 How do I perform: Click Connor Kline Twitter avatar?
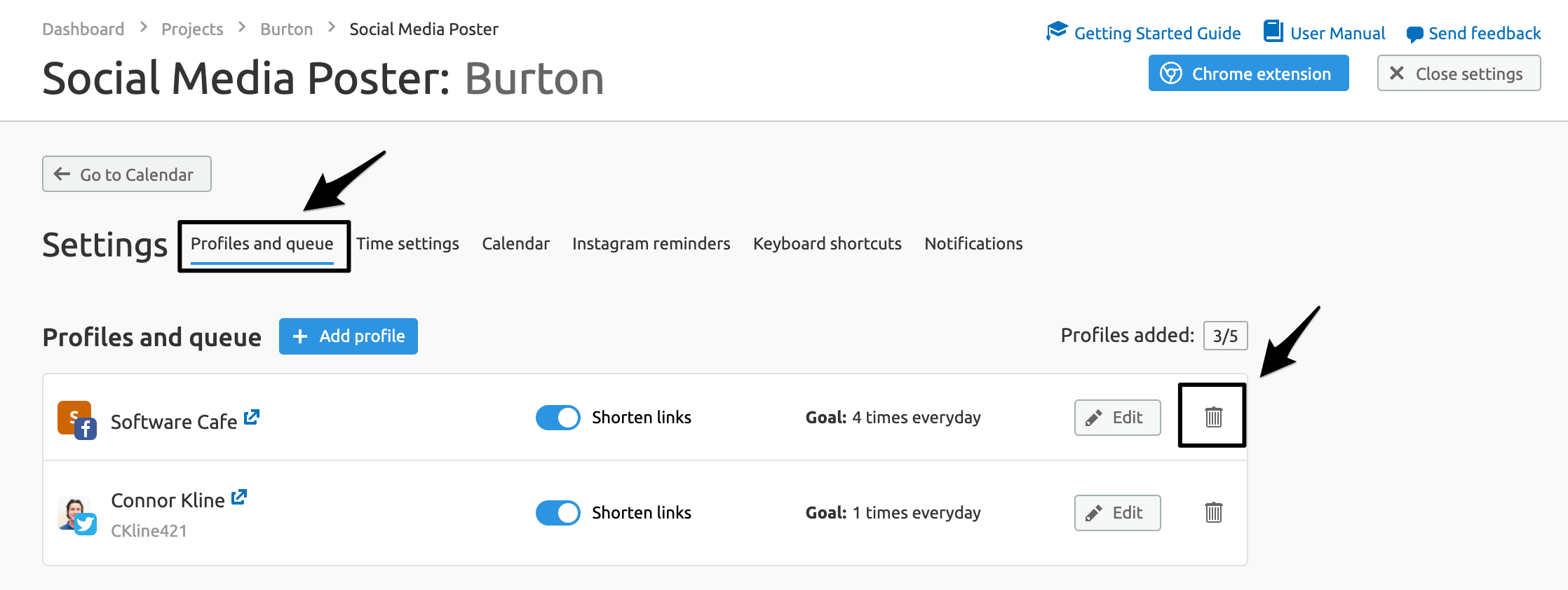[76, 515]
